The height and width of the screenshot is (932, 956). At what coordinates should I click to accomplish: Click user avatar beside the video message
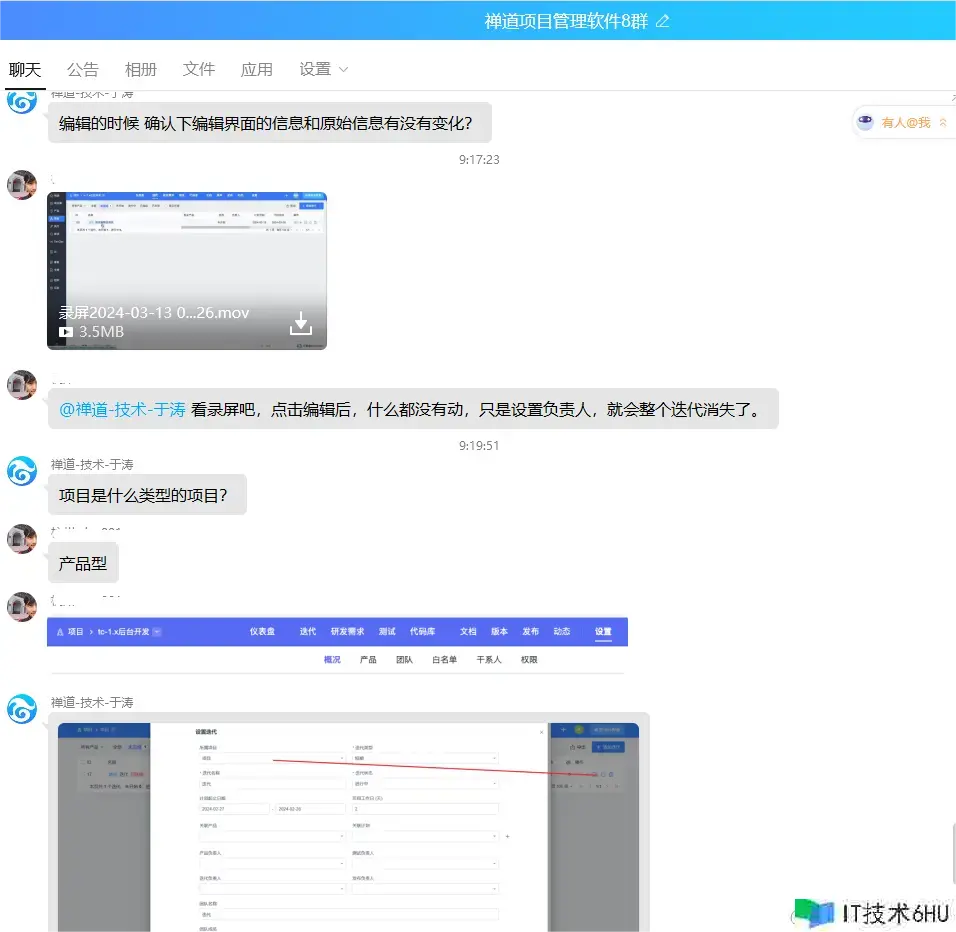(x=22, y=185)
